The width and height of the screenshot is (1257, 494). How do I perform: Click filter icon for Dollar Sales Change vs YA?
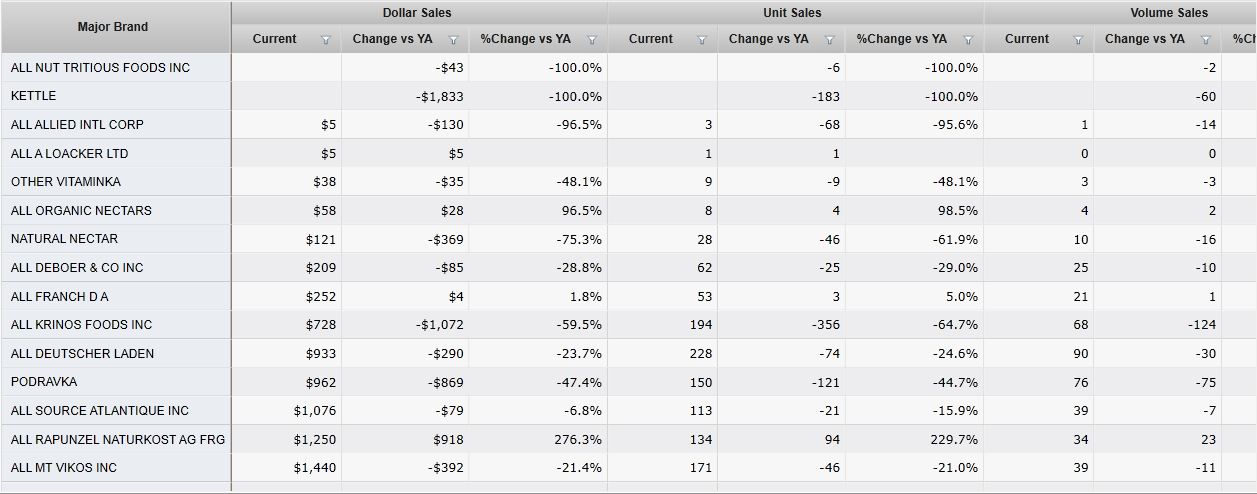click(x=454, y=40)
